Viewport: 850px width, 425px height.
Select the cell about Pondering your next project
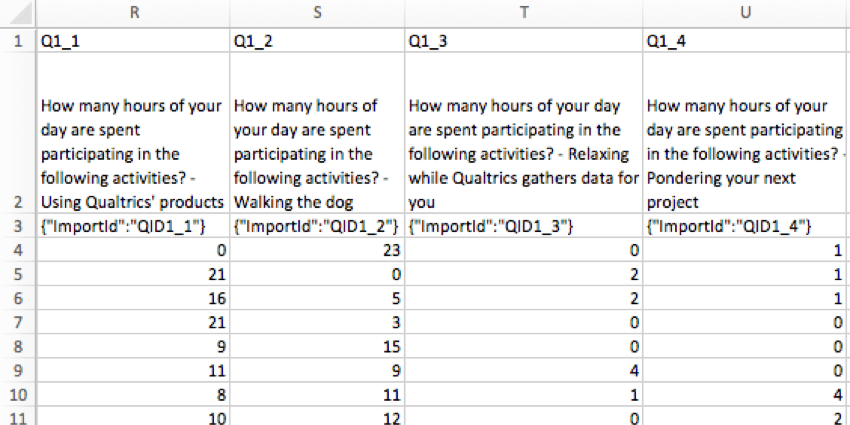pyautogui.click(x=746, y=133)
